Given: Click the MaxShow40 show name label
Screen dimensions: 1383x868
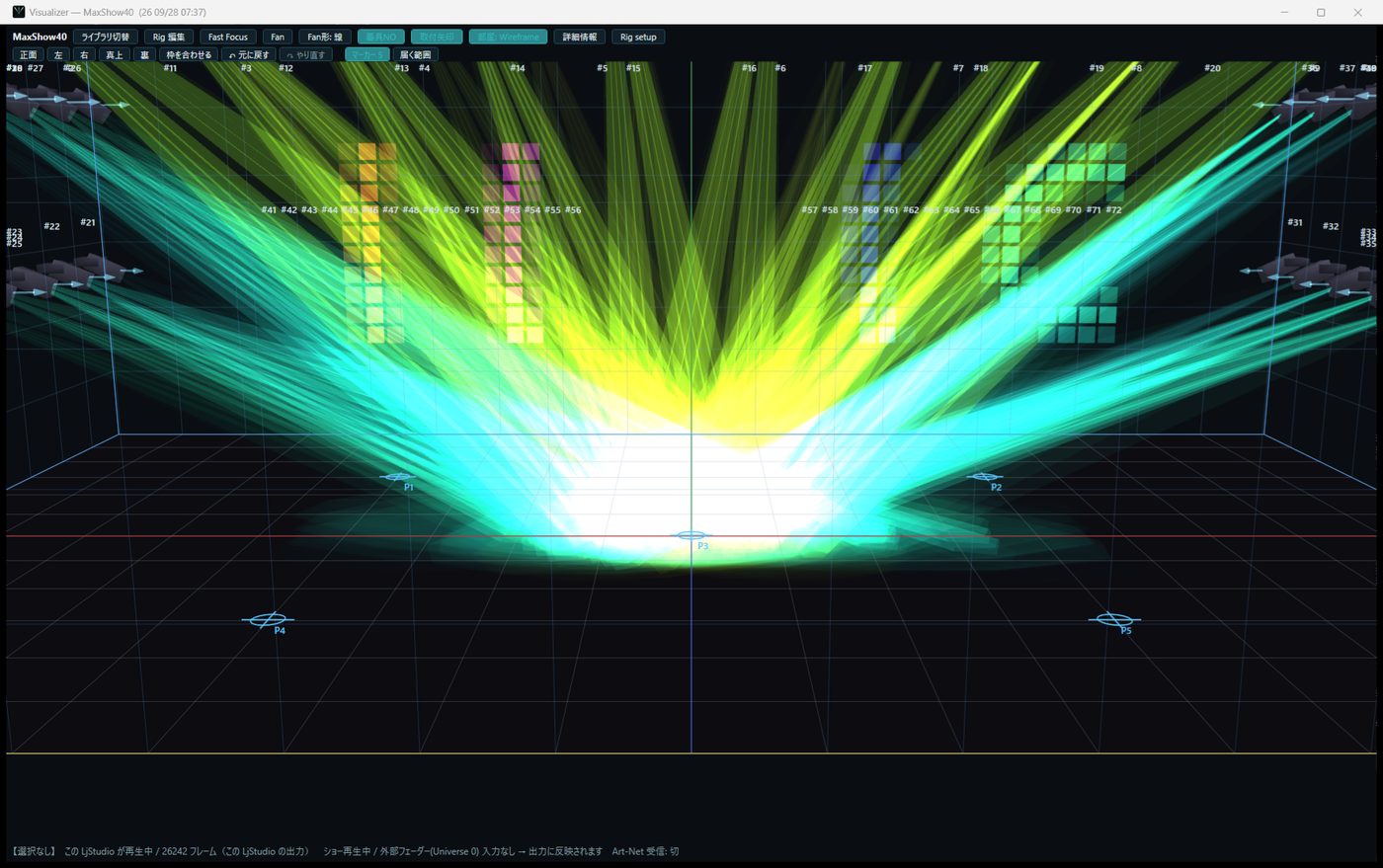Looking at the screenshot, I should pyautogui.click(x=40, y=37).
